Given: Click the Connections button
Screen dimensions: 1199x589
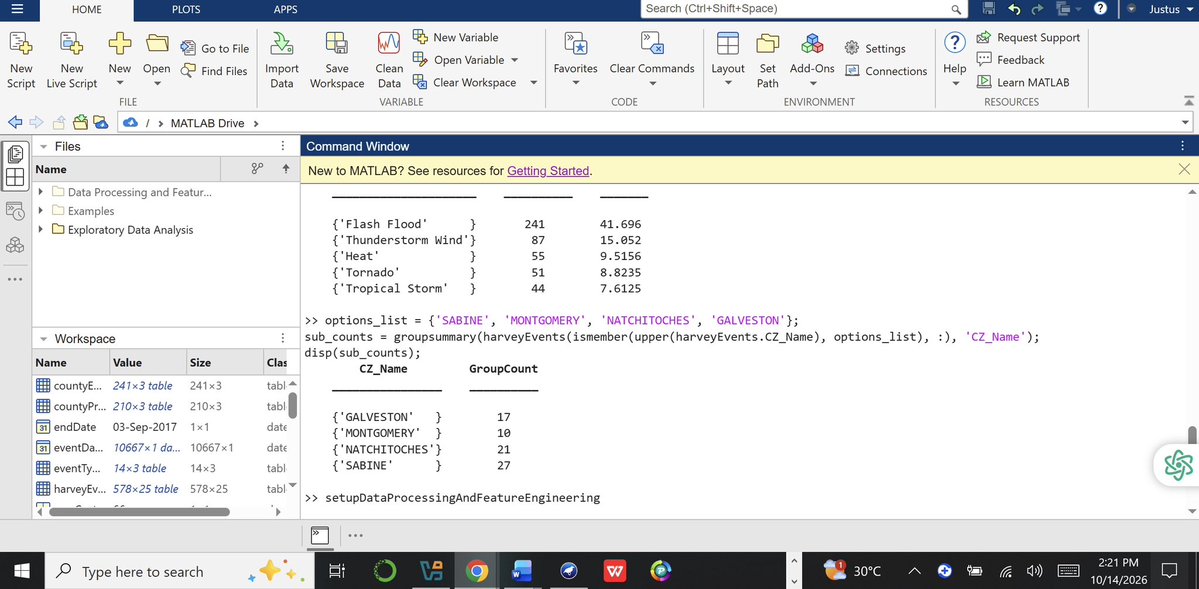Looking at the screenshot, I should 886,71.
